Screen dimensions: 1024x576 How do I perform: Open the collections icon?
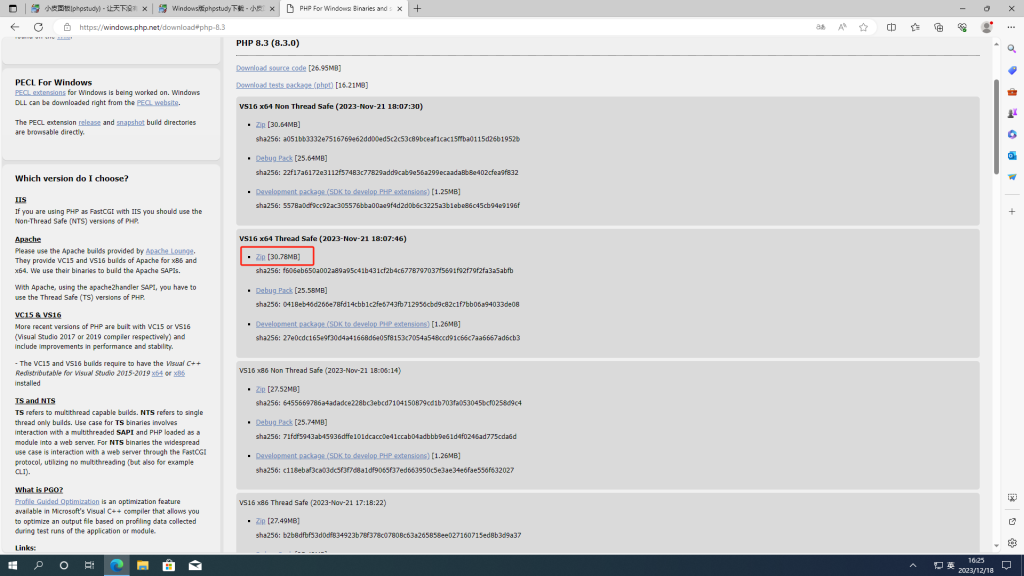click(938, 27)
